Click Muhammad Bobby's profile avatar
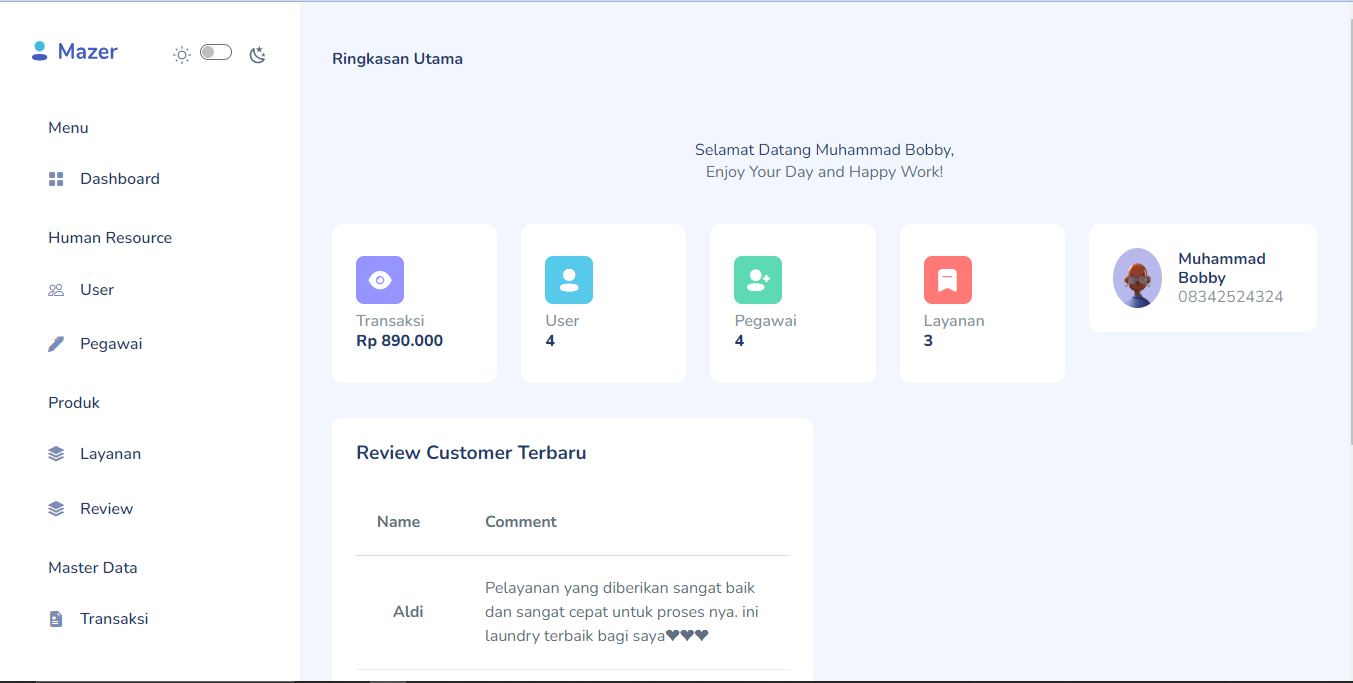Screen dimensions: 1353x683 1137,278
